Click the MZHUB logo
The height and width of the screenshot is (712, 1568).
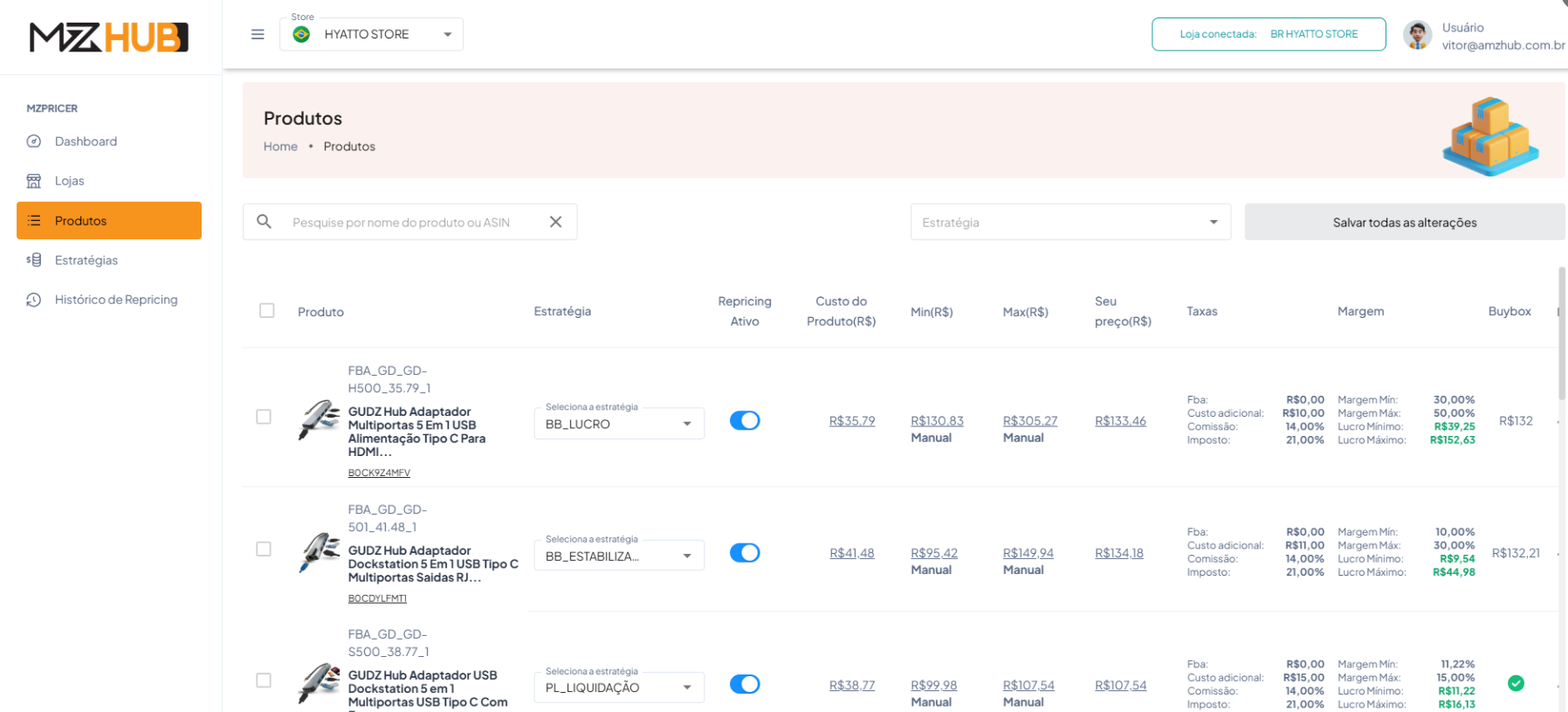click(109, 38)
